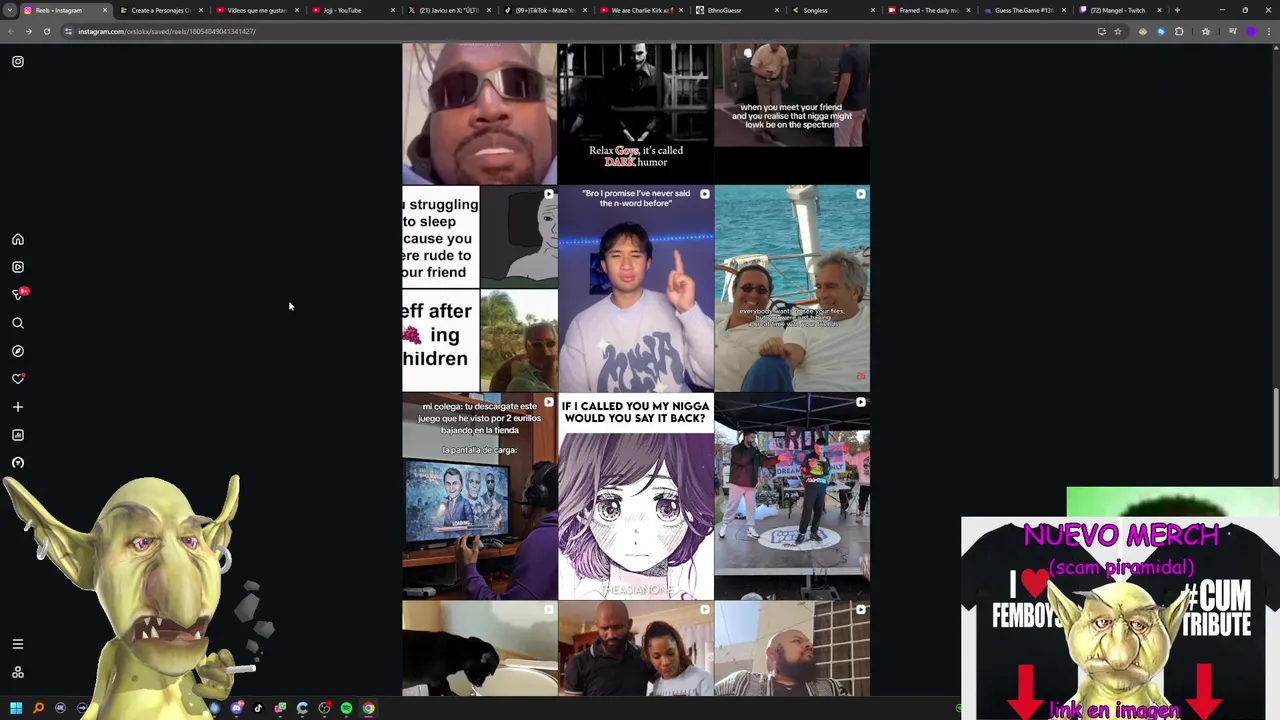Switch to the Joji - YouTube tab
Image resolution: width=1280 pixels, height=720 pixels.
(352, 10)
